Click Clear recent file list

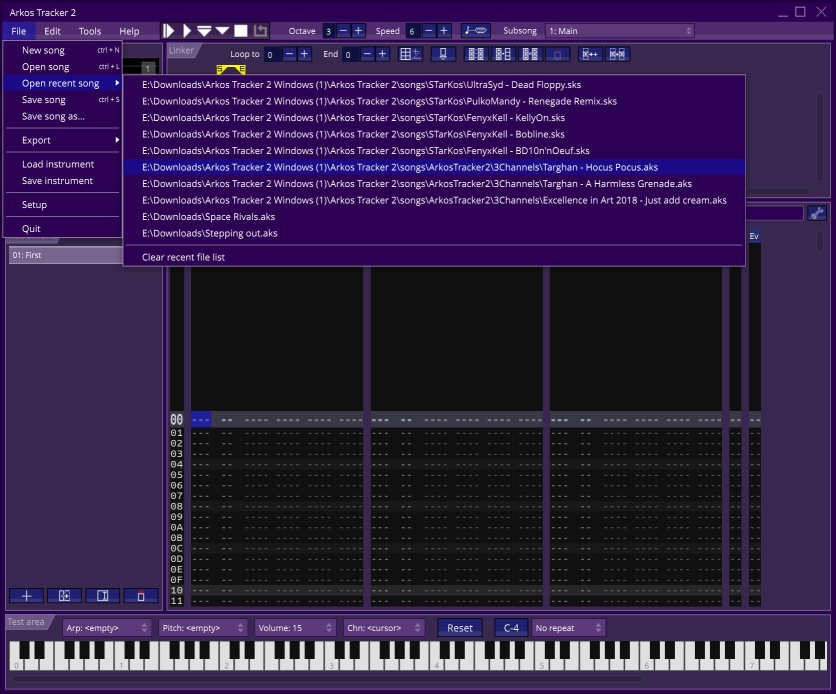click(434, 257)
